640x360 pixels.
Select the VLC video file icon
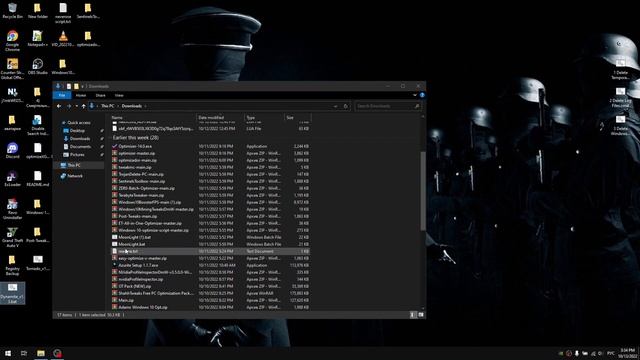click(x=63, y=39)
